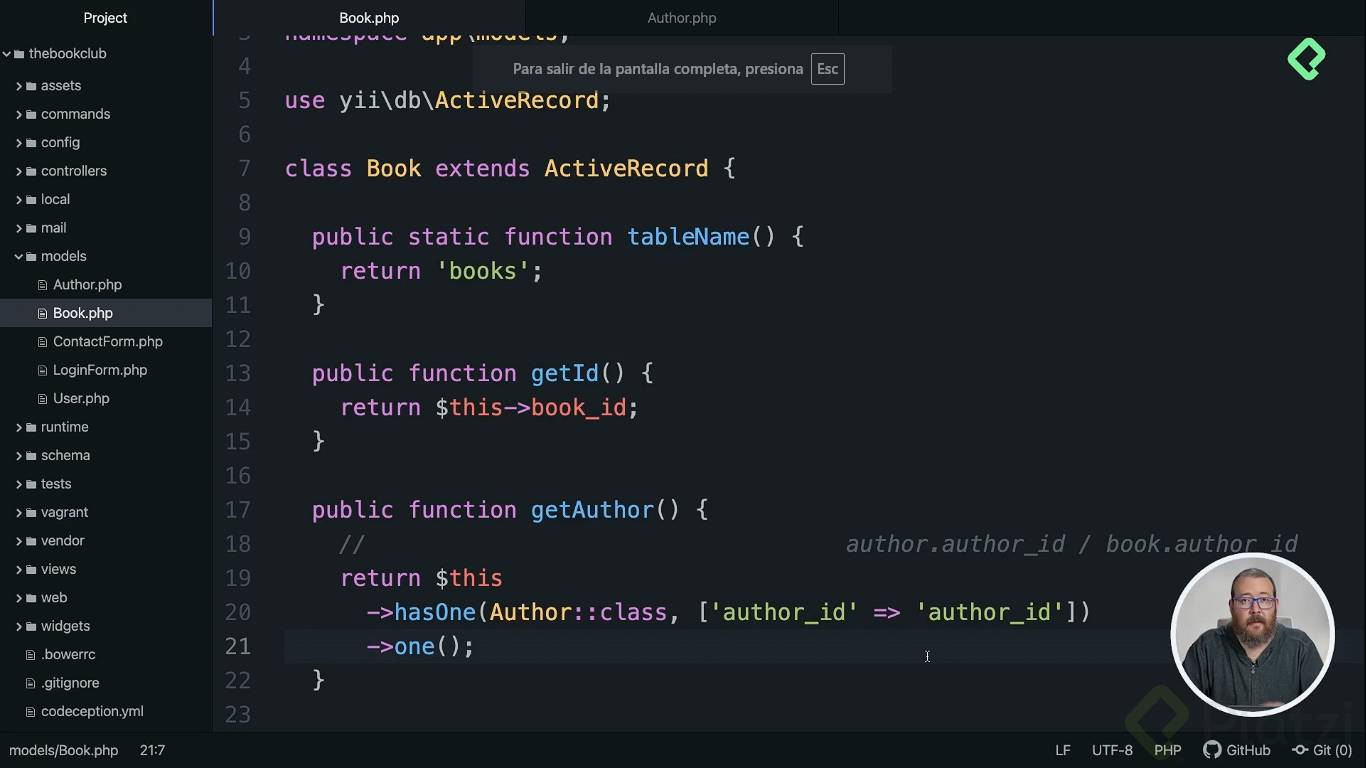Click the presenter webcam thumbnail

click(x=1252, y=634)
